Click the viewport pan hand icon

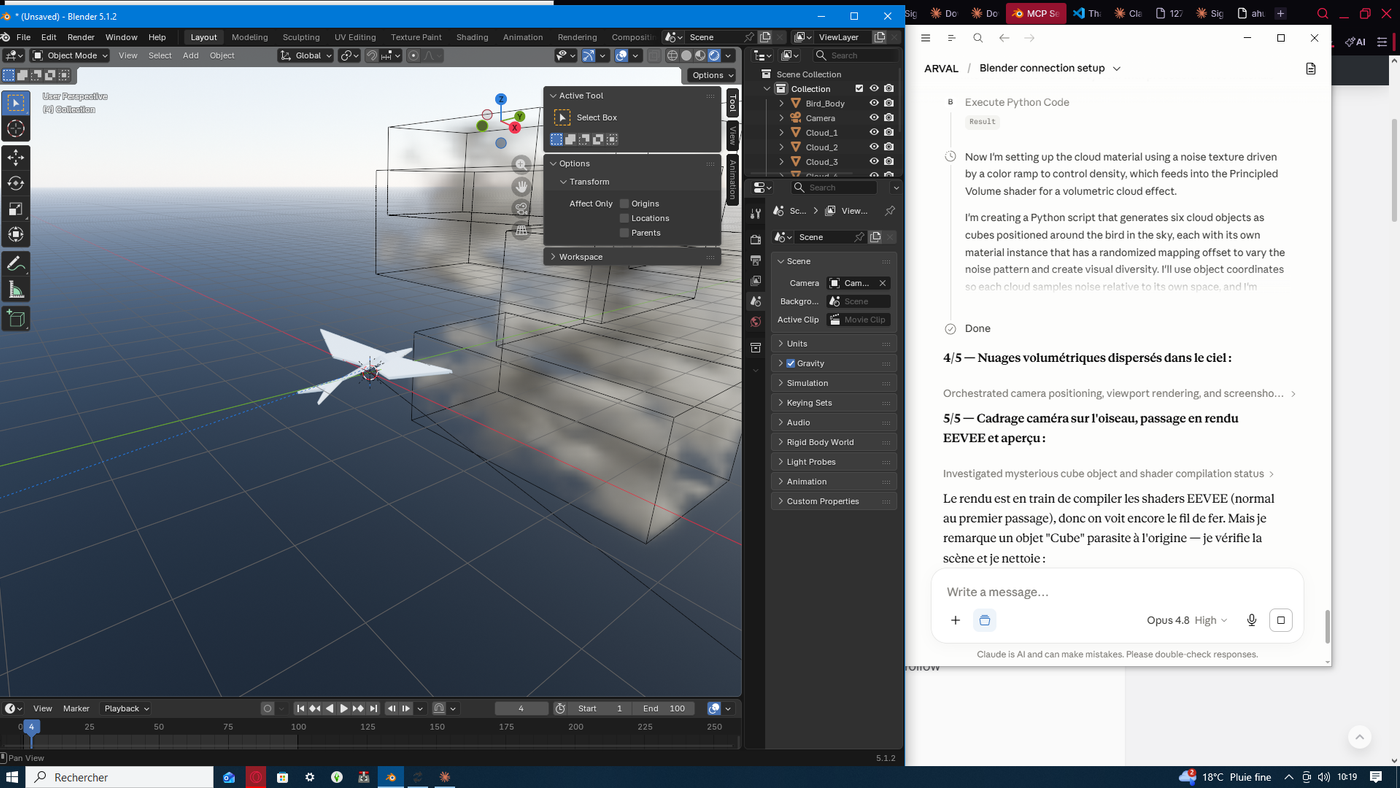click(x=521, y=187)
